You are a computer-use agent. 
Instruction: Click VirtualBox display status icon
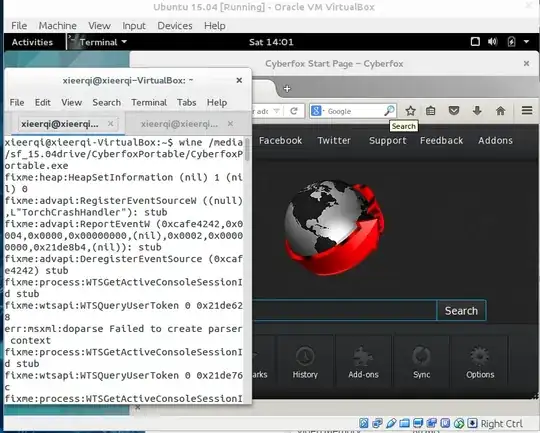[418, 423]
